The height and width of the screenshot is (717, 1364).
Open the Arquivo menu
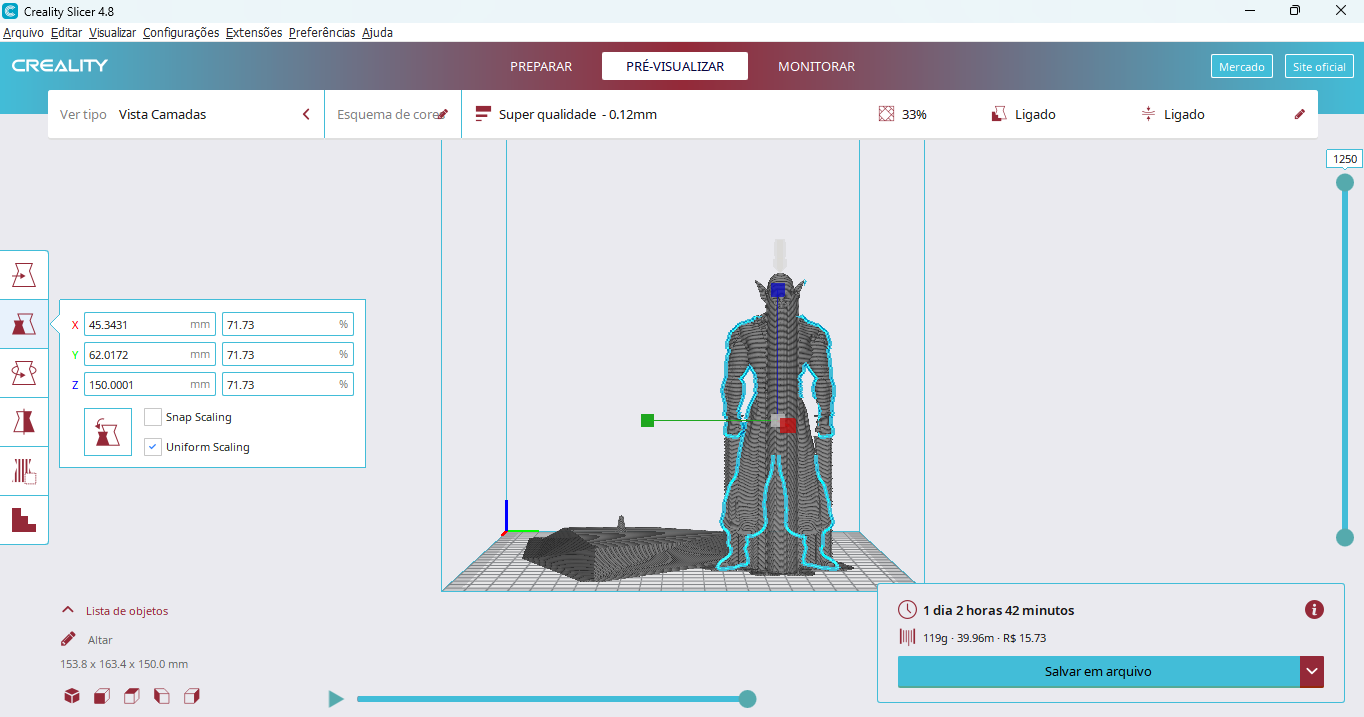point(23,32)
